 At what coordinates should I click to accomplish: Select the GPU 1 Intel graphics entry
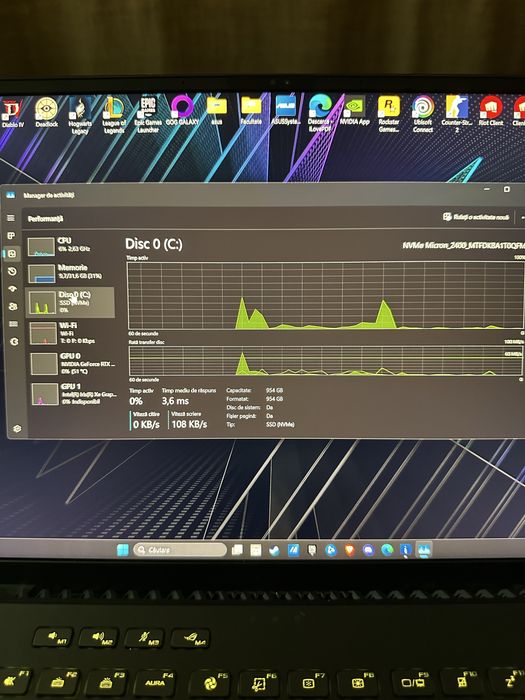pos(74,394)
